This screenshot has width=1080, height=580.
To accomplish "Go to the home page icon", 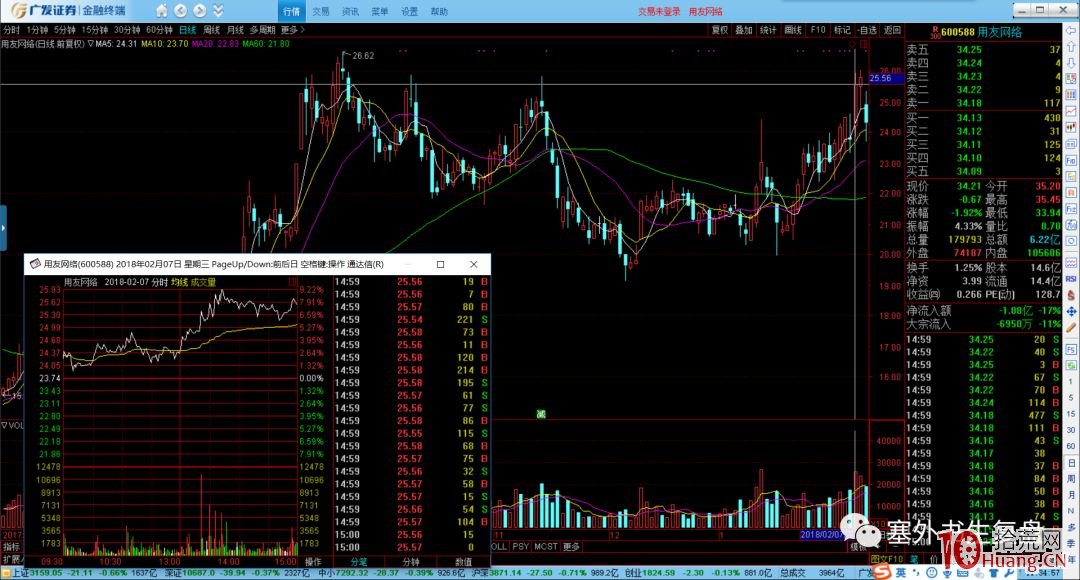I will click(161, 10).
